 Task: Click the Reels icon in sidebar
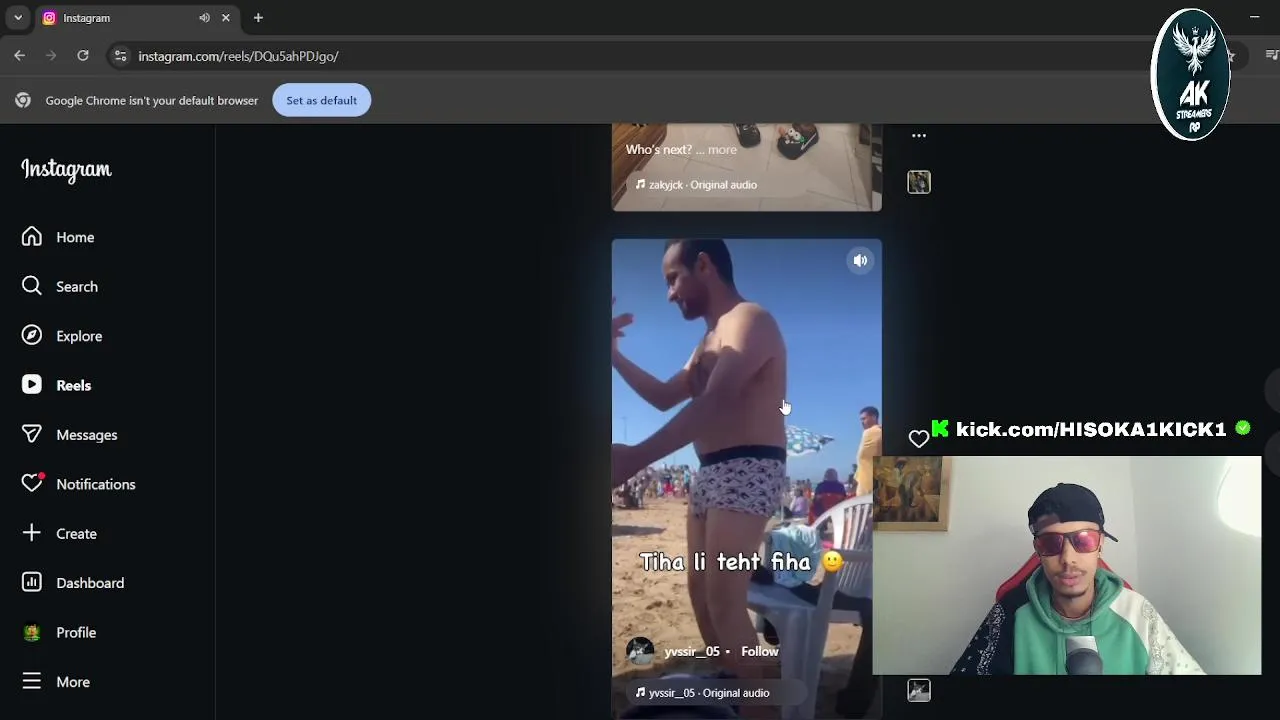pos(32,385)
